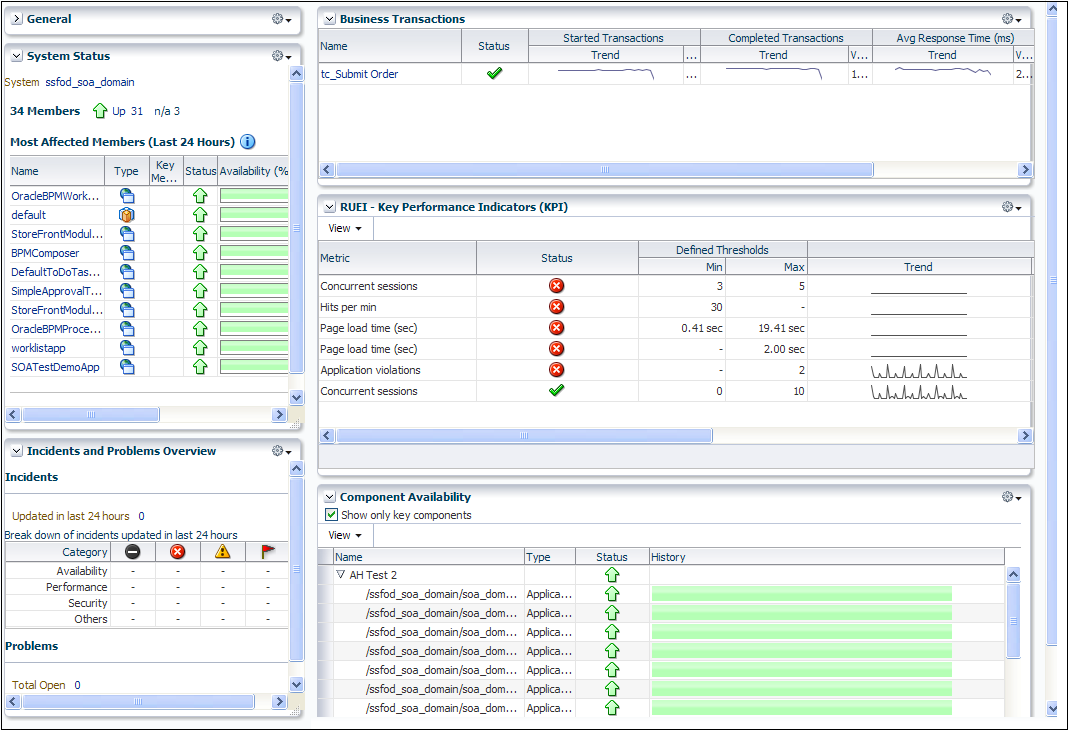Image resolution: width=1068 pixels, height=730 pixels.
Task: Open the worklistapp member link
Action: click(x=38, y=348)
